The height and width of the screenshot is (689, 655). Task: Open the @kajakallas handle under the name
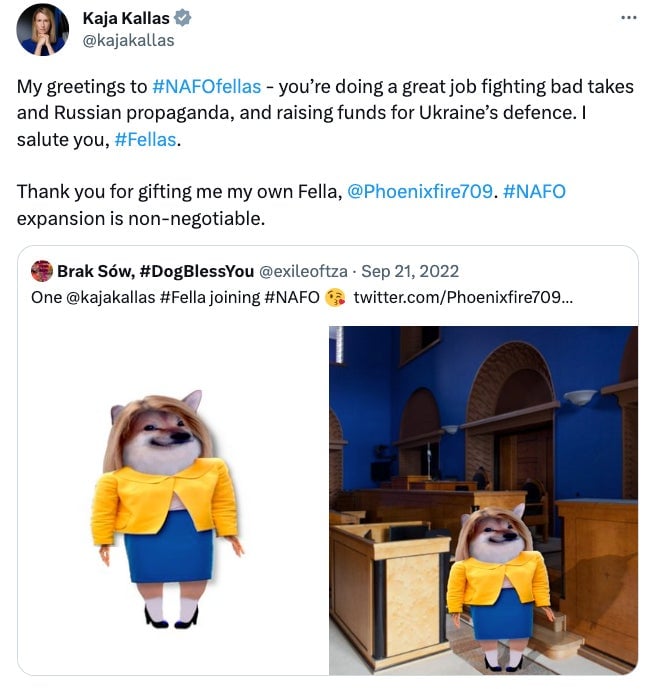coord(127,40)
